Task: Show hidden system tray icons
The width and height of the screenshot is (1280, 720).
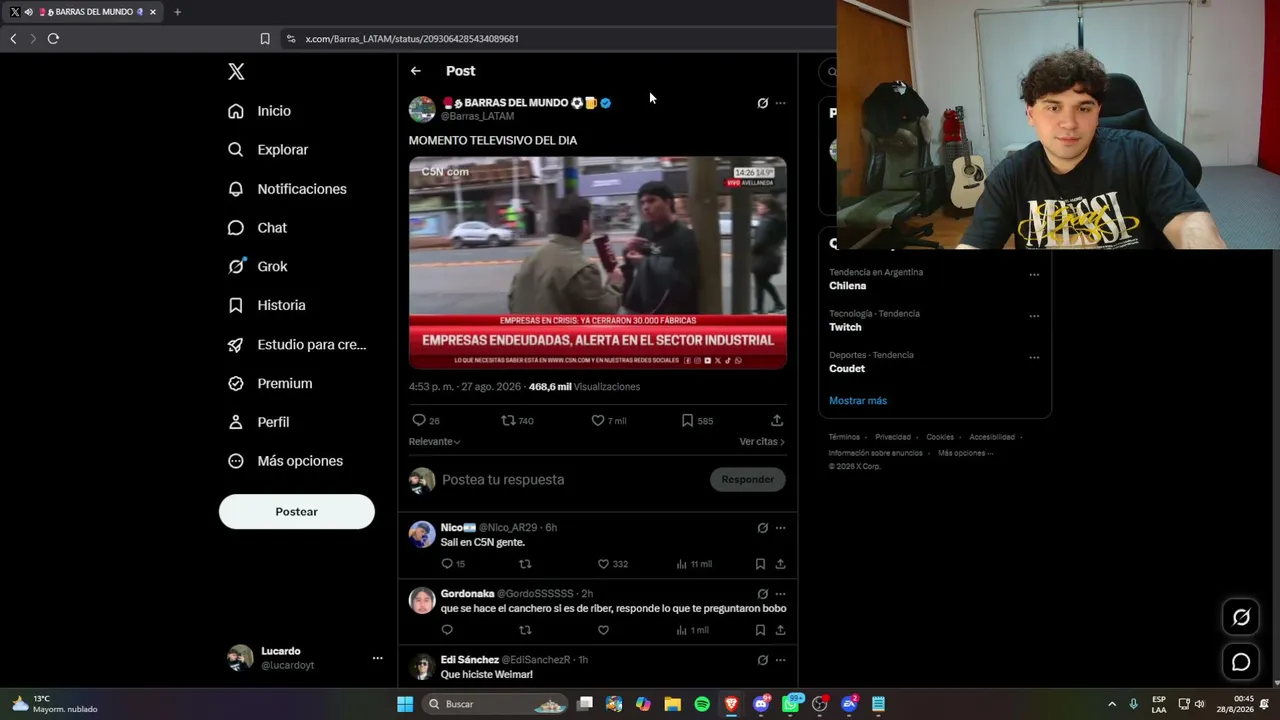Action: (x=1112, y=704)
